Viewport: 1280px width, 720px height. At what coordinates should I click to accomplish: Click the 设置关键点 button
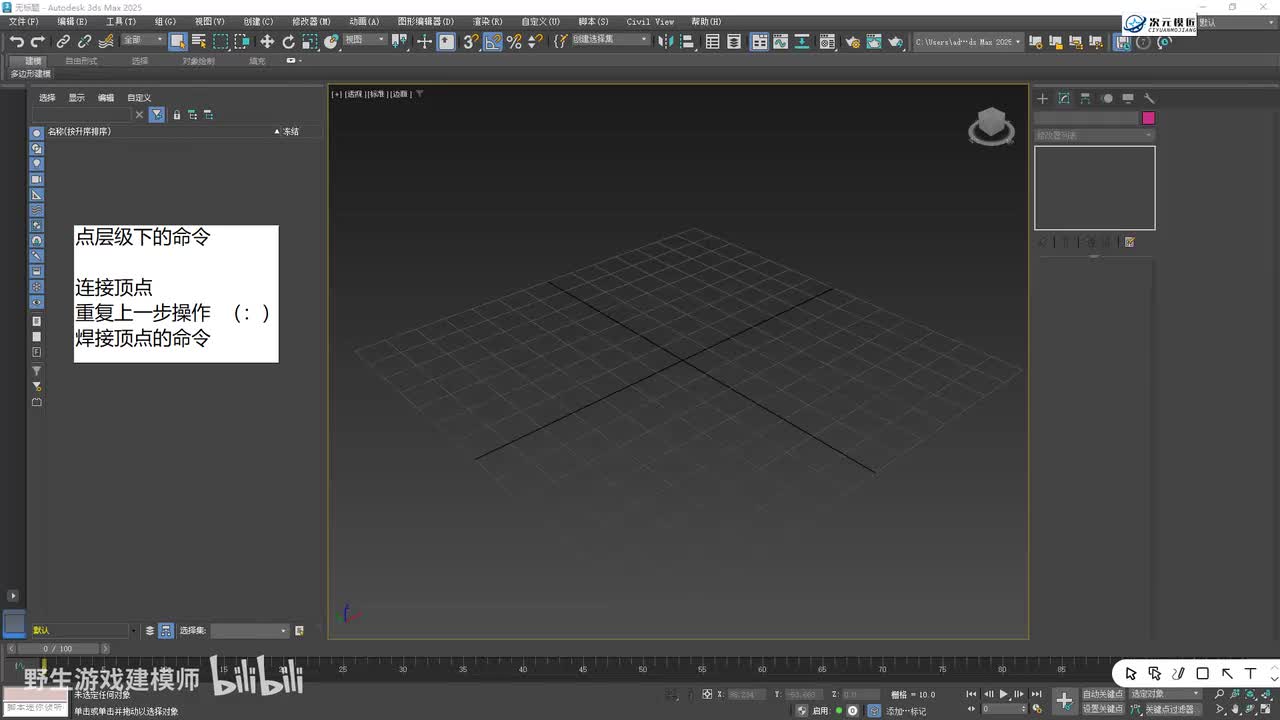pyautogui.click(x=1103, y=709)
